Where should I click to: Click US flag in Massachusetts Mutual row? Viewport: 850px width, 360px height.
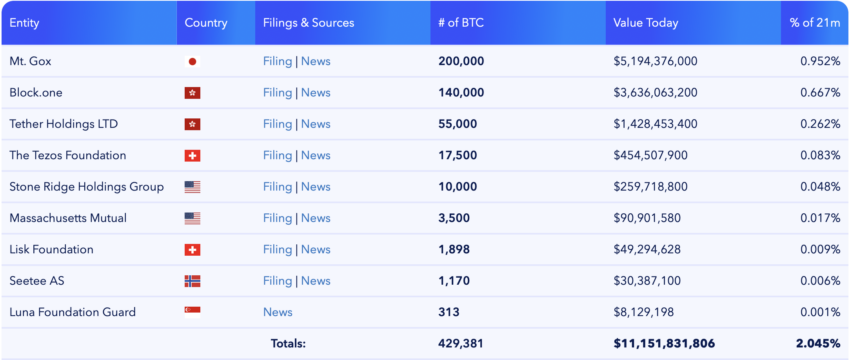point(192,218)
